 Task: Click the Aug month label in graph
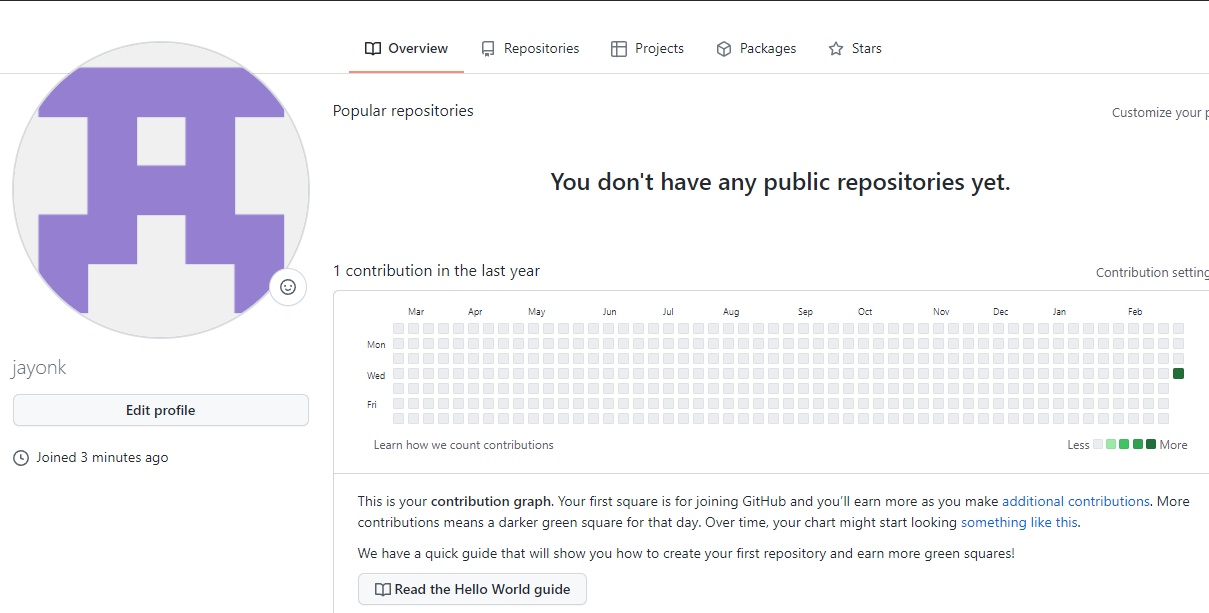pos(731,312)
